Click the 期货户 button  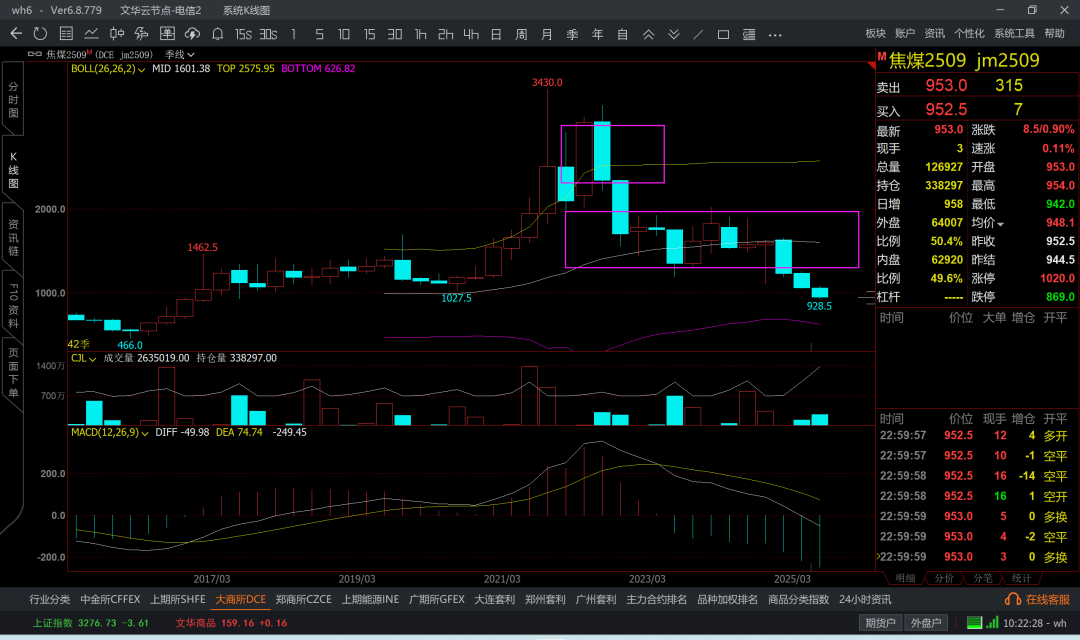(880, 623)
